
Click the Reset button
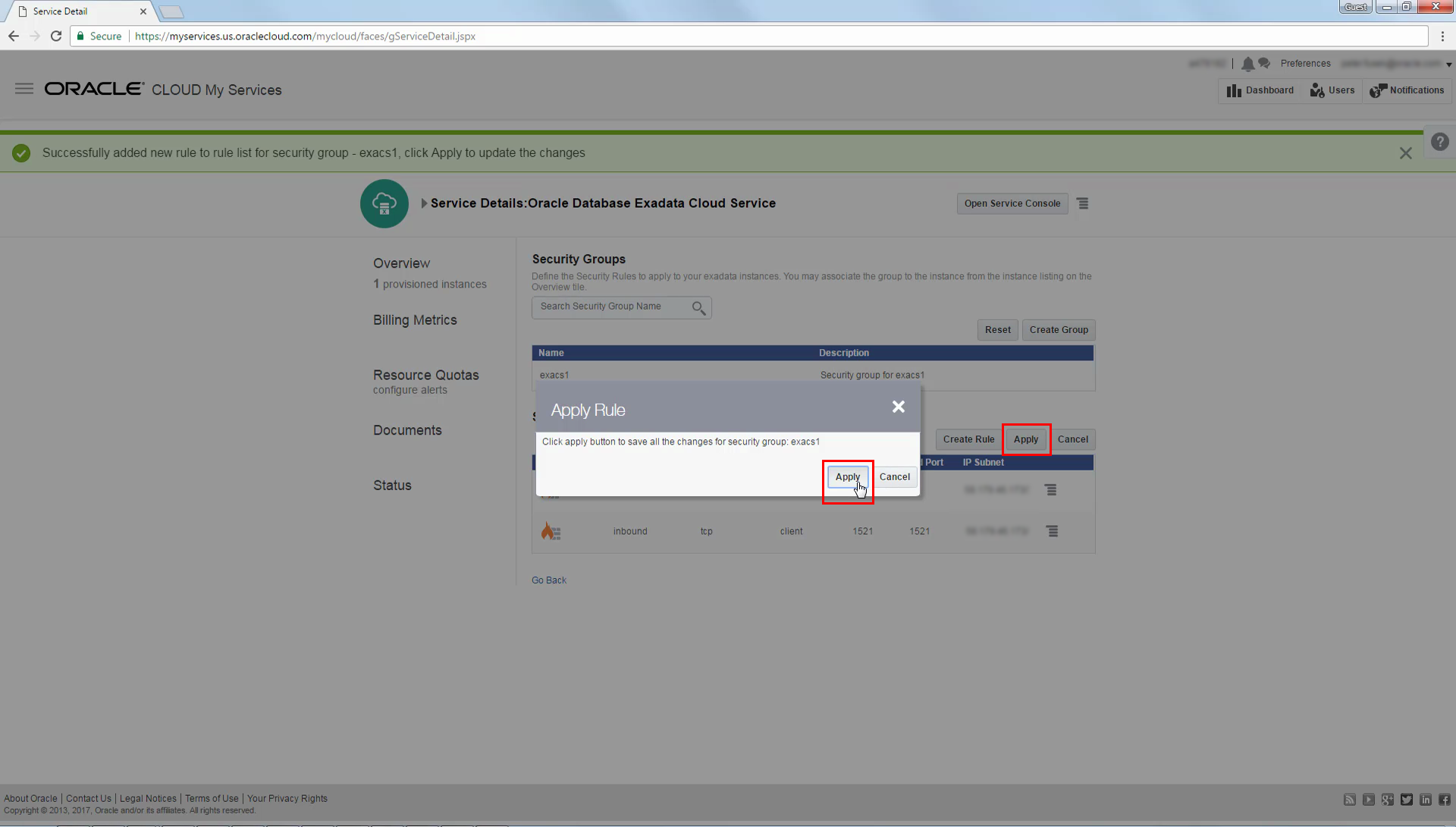(x=997, y=330)
